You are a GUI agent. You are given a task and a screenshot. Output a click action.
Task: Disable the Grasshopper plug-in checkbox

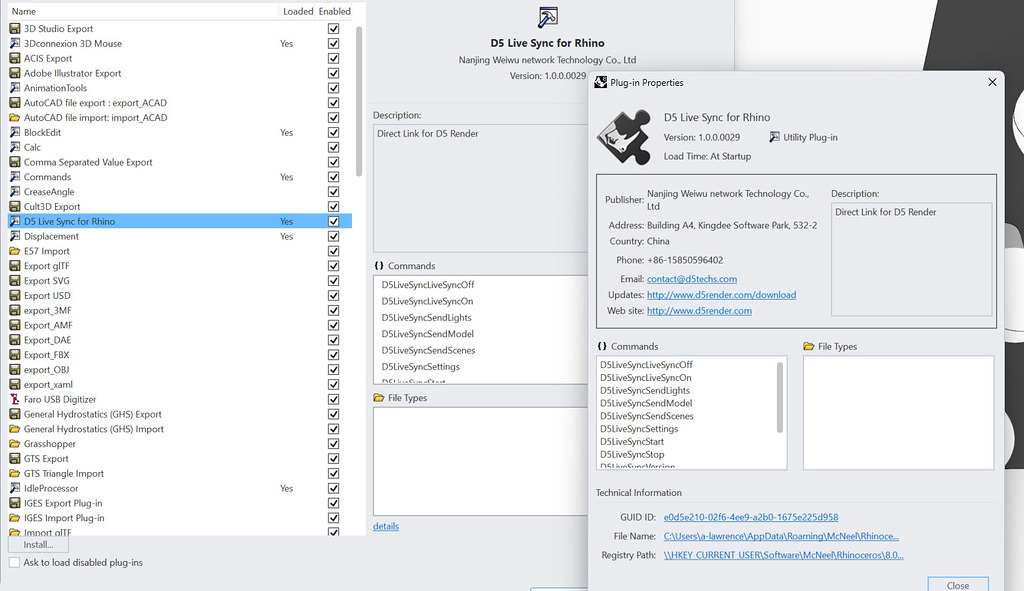pos(333,443)
